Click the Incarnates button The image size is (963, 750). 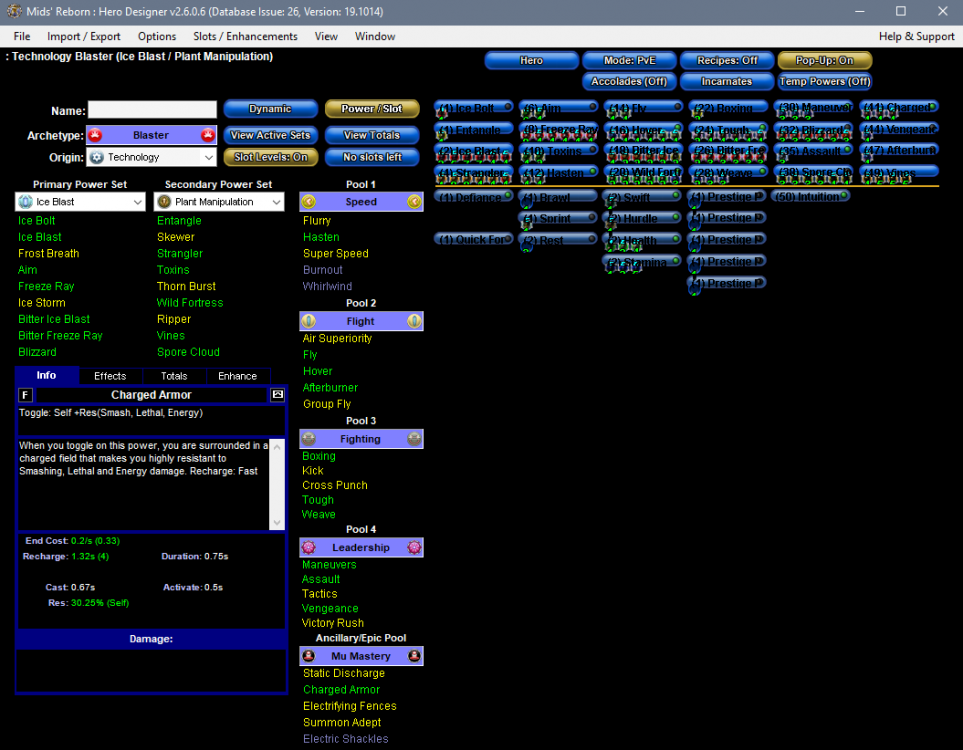727,81
